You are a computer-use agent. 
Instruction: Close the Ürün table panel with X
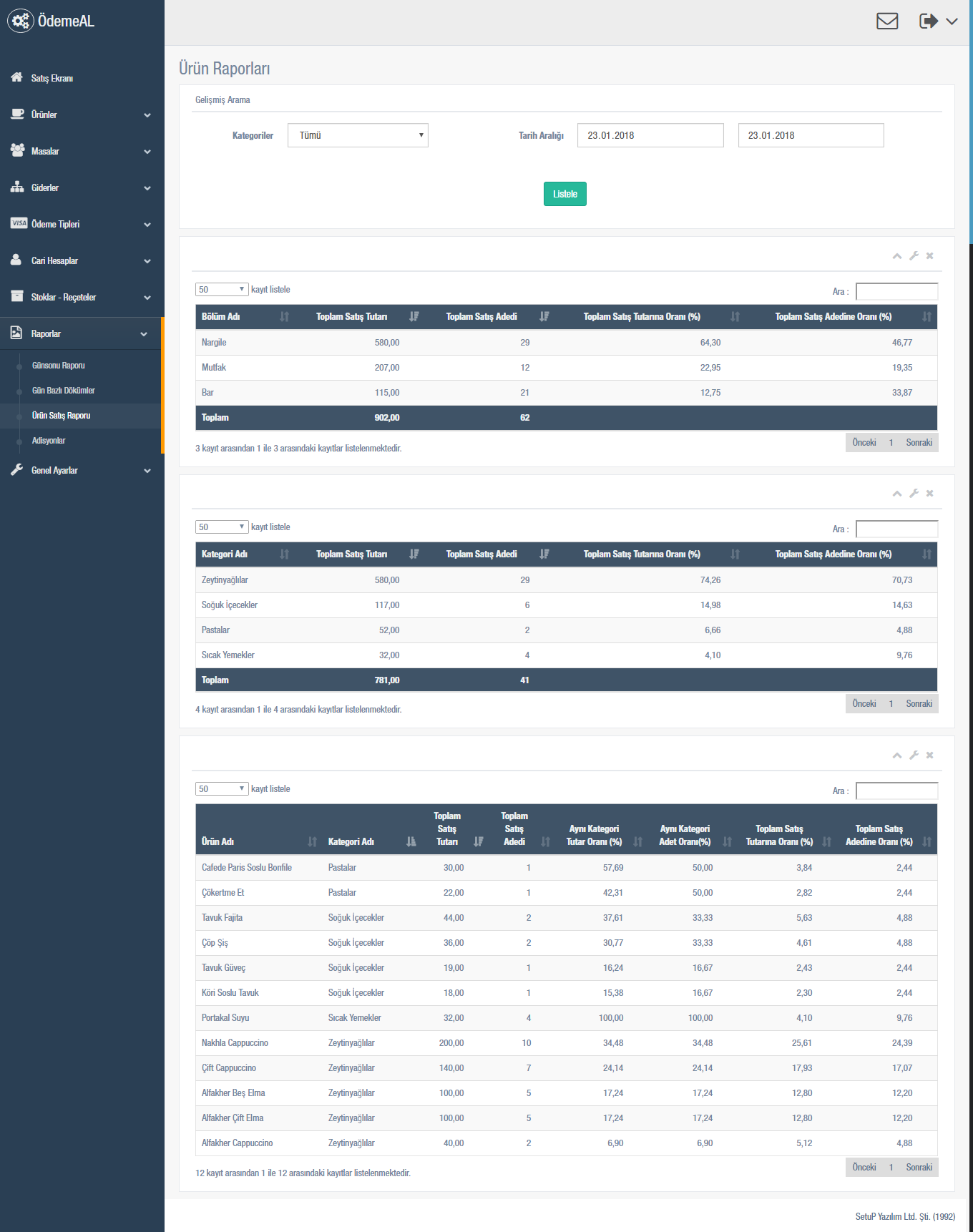click(x=930, y=756)
